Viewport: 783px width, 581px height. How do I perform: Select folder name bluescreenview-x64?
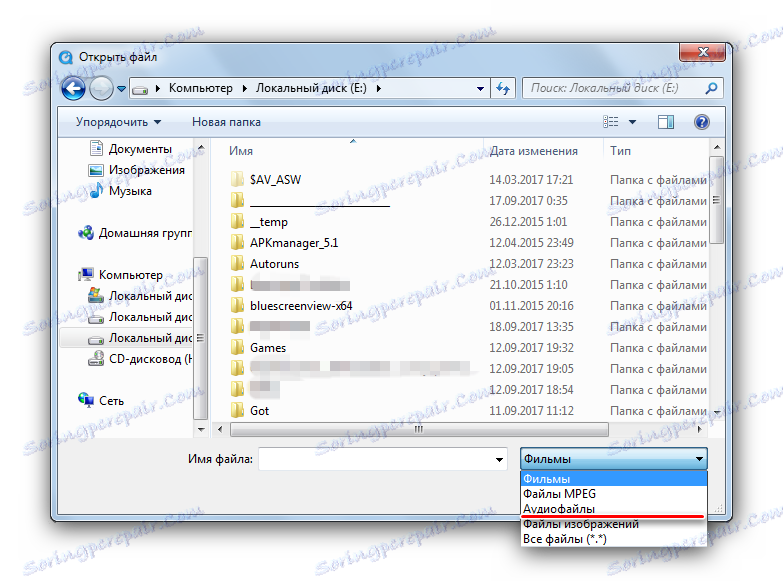(x=301, y=306)
